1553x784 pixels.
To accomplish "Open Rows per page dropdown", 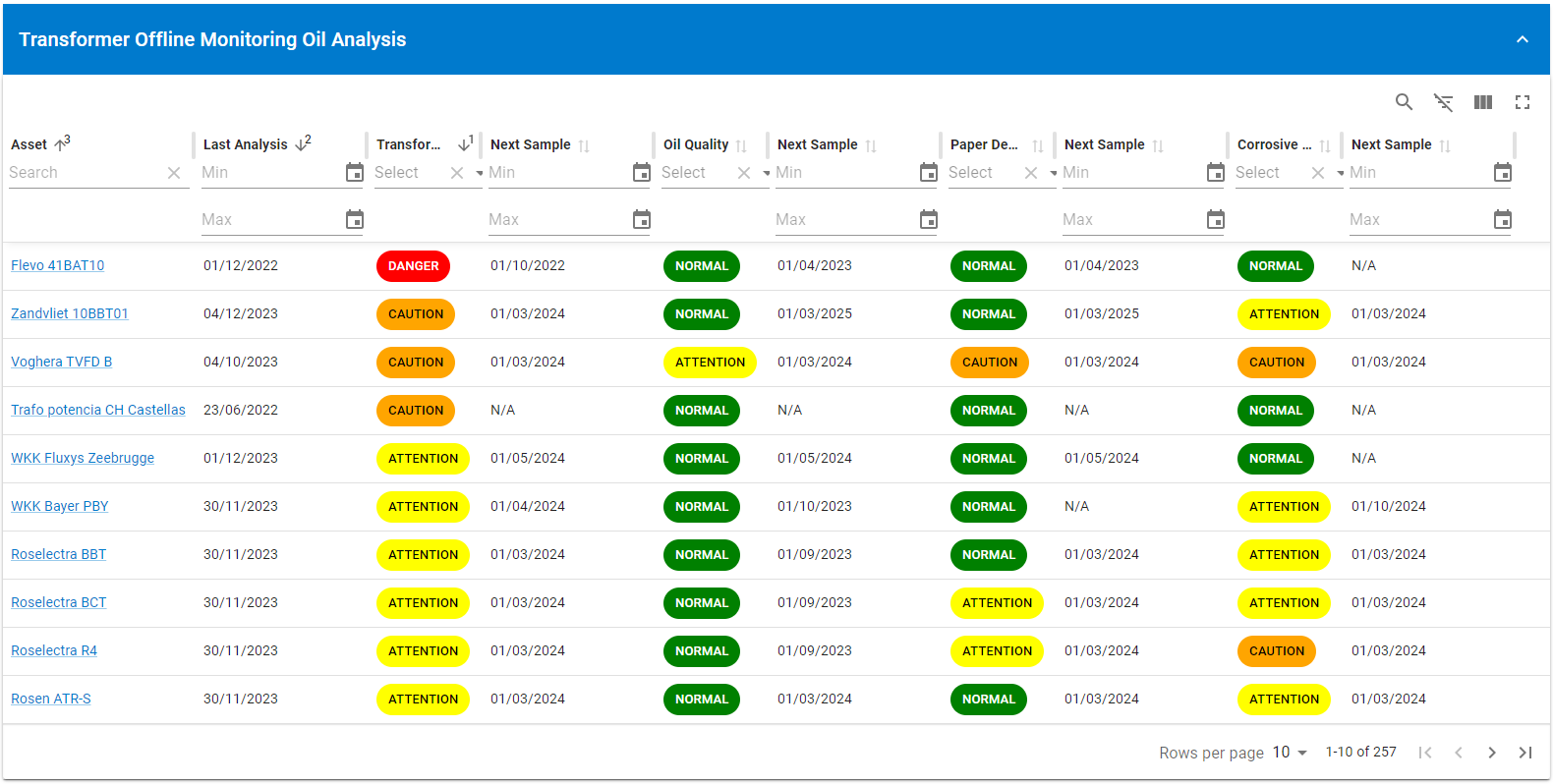I will (1290, 753).
